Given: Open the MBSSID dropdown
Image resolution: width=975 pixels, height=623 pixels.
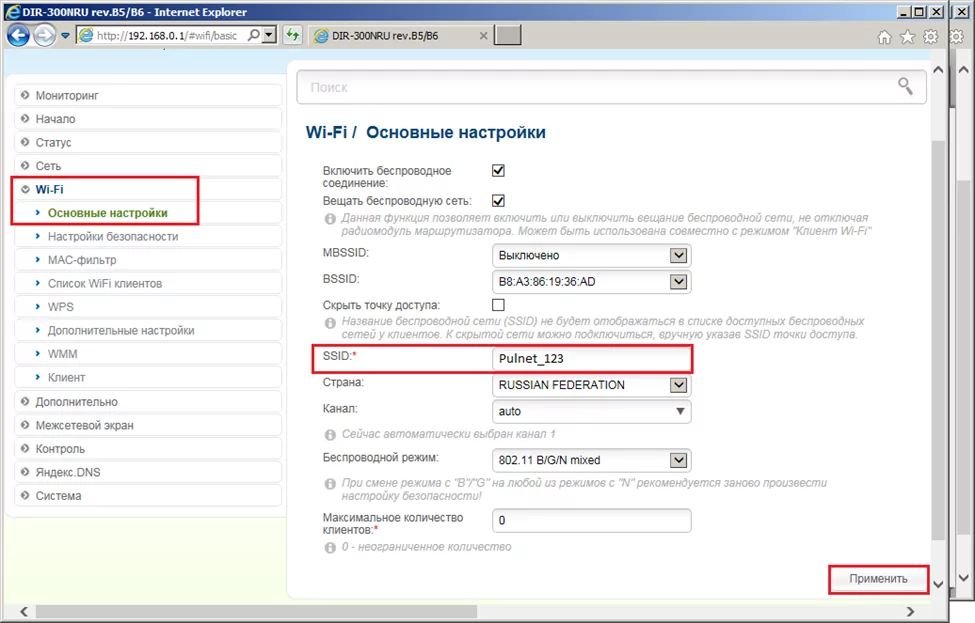Looking at the screenshot, I should click(x=591, y=256).
